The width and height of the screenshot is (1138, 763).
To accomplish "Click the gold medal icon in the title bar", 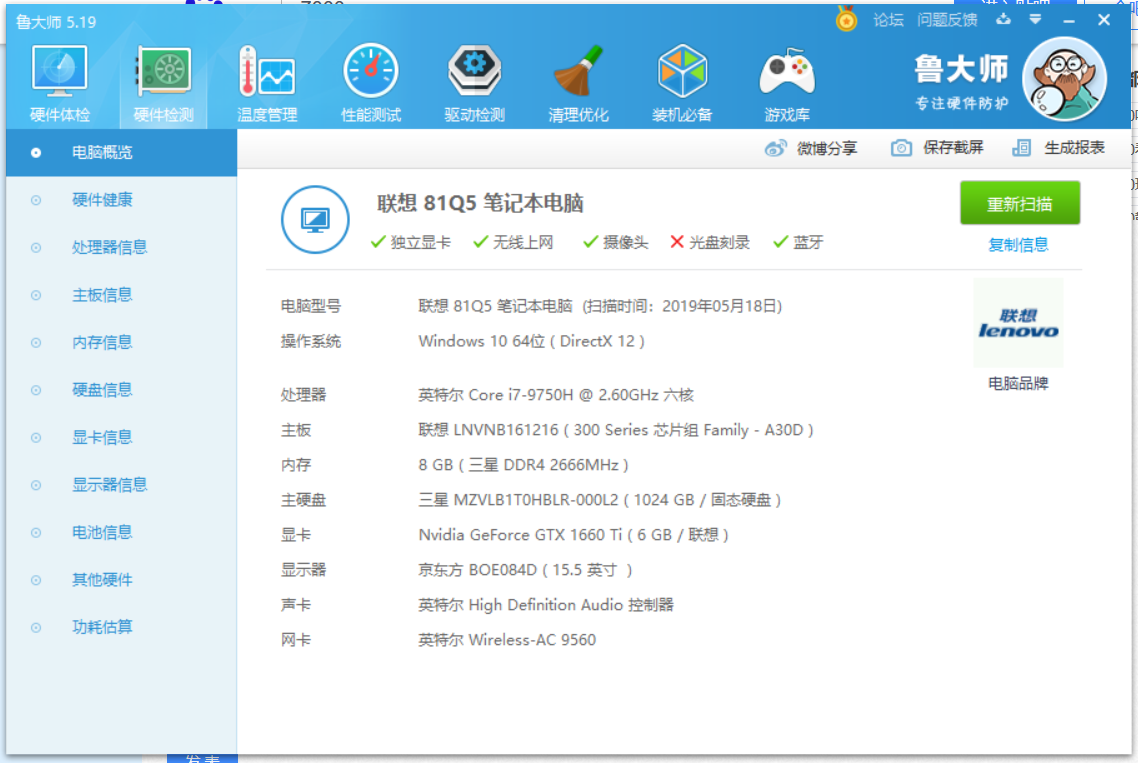I will pyautogui.click(x=847, y=20).
